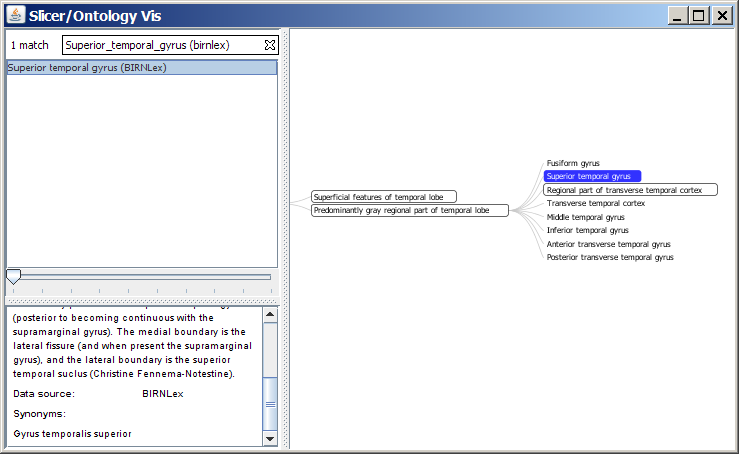This screenshot has width=739, height=454.
Task: Clear the search field with X icon
Action: pyautogui.click(x=269, y=45)
